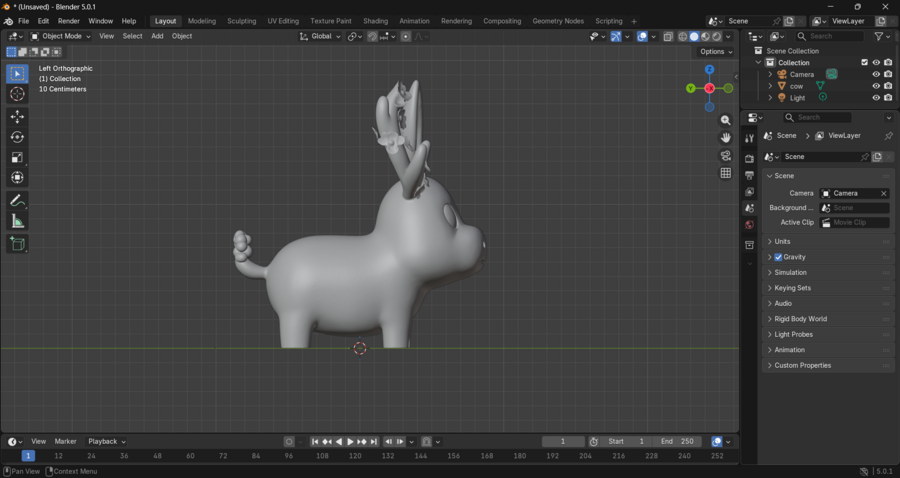
Task: Open the Object Mode dropdown
Action: 61,36
